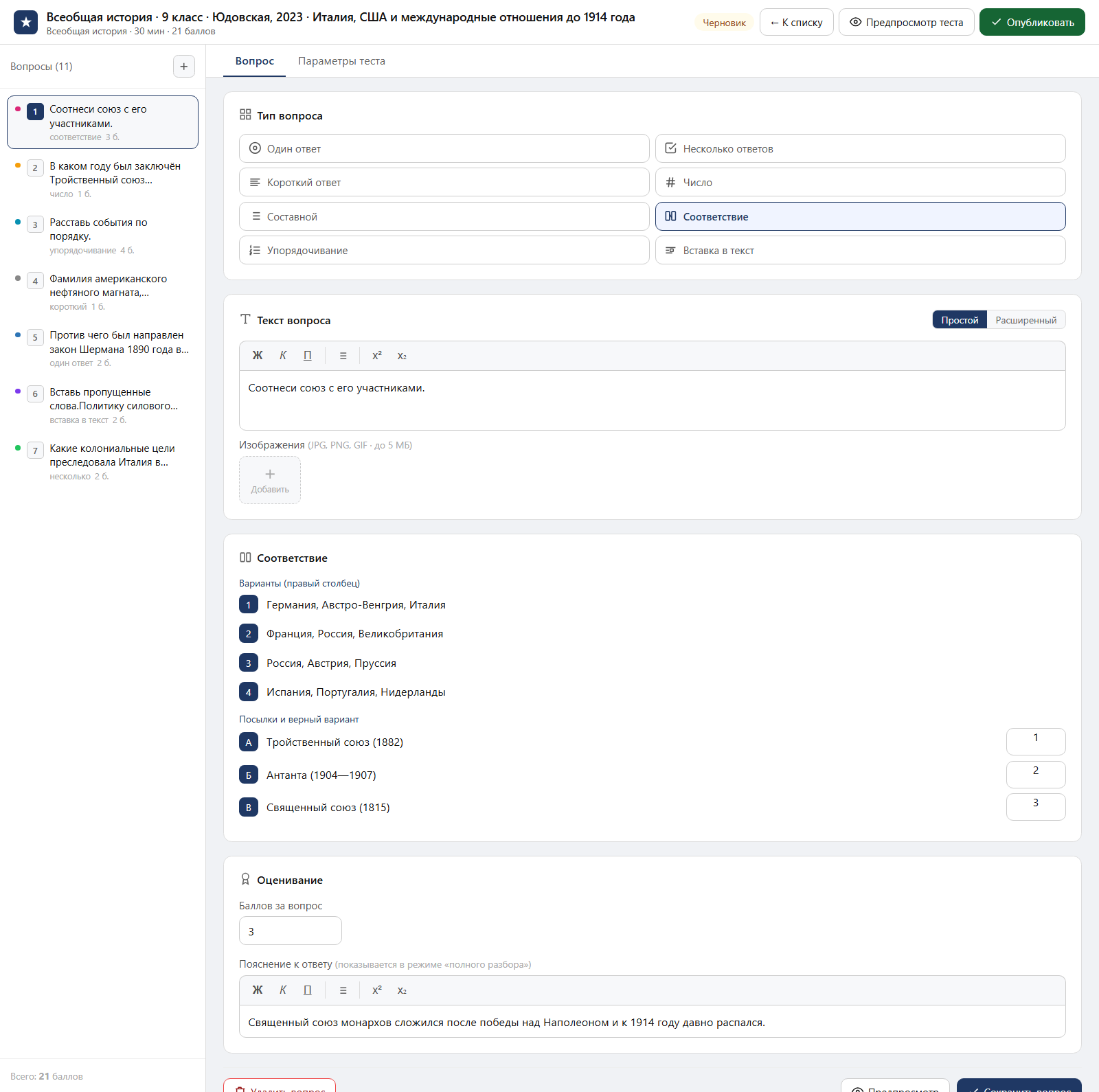The width and height of the screenshot is (1099, 1092).
Task: Select question type Соответствие
Action: tap(860, 216)
